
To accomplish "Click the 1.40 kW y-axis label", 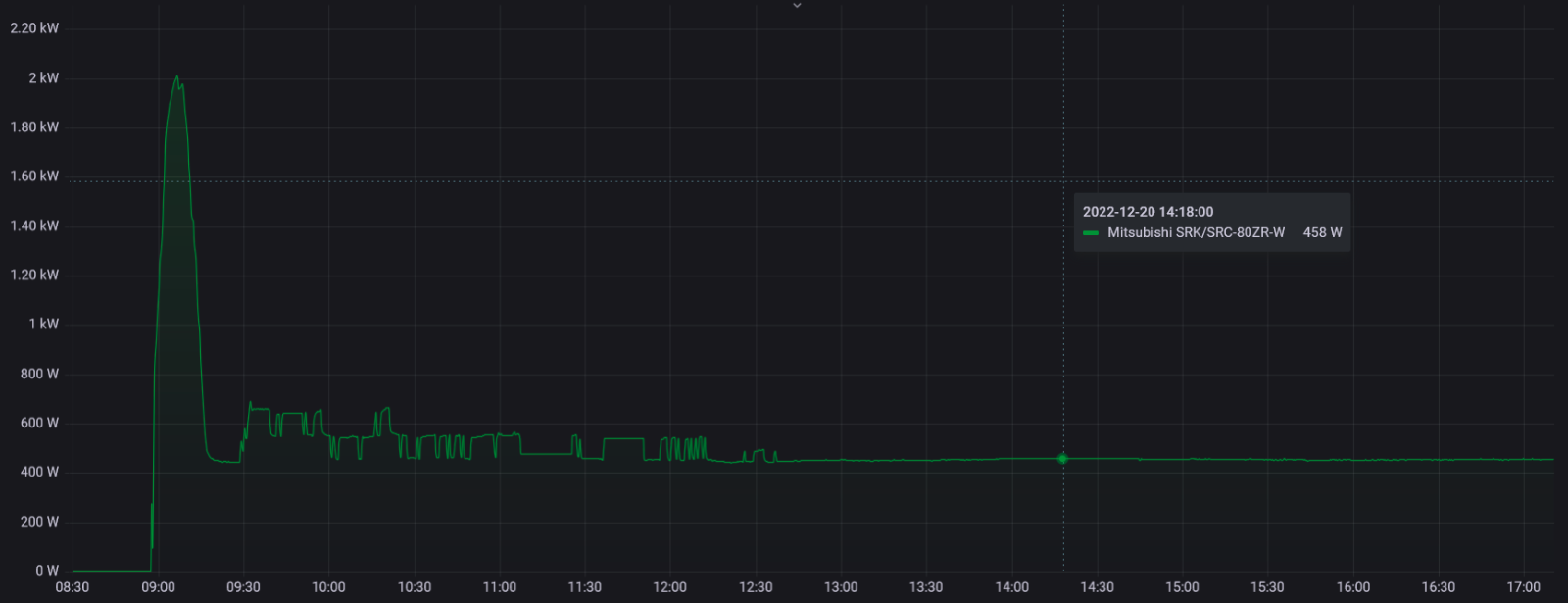I will coord(34,226).
